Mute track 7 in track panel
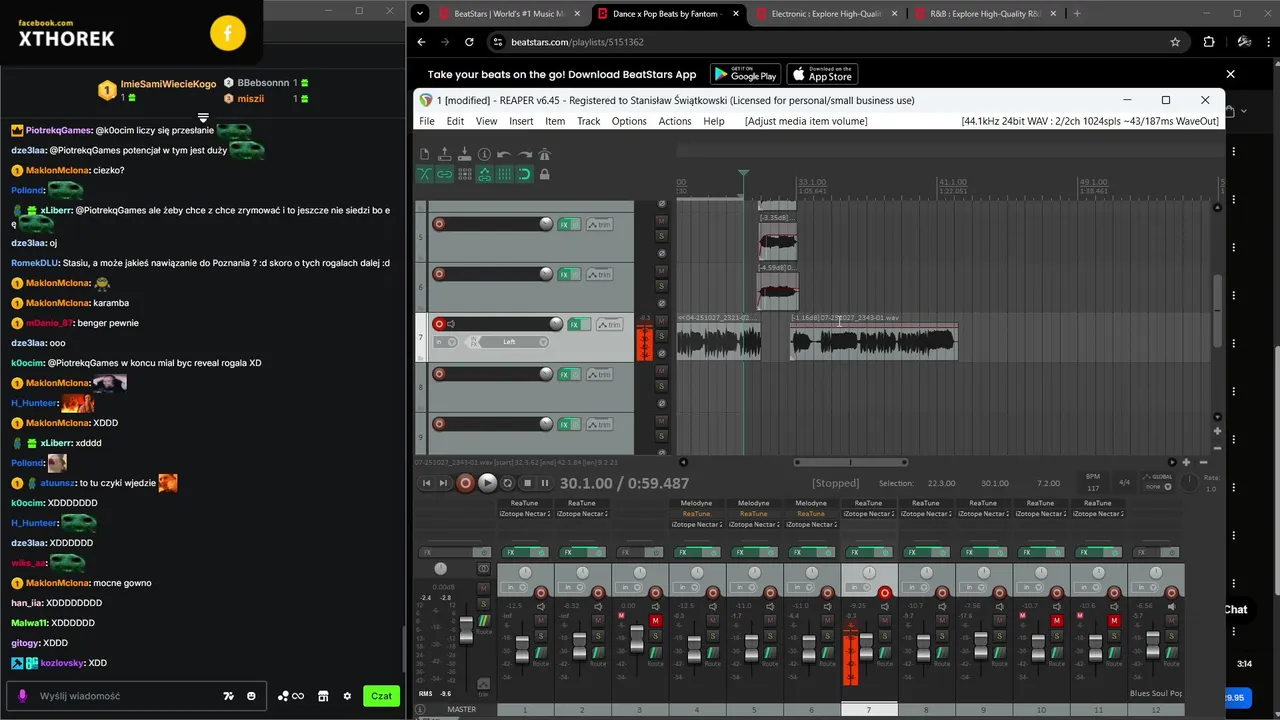 [x=661, y=320]
